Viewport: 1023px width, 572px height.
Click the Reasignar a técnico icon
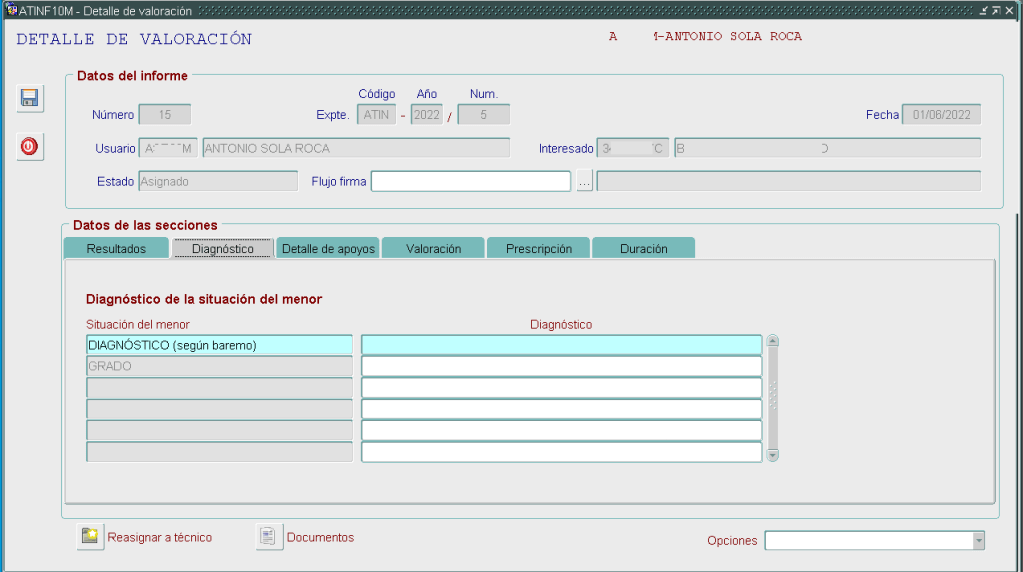91,537
